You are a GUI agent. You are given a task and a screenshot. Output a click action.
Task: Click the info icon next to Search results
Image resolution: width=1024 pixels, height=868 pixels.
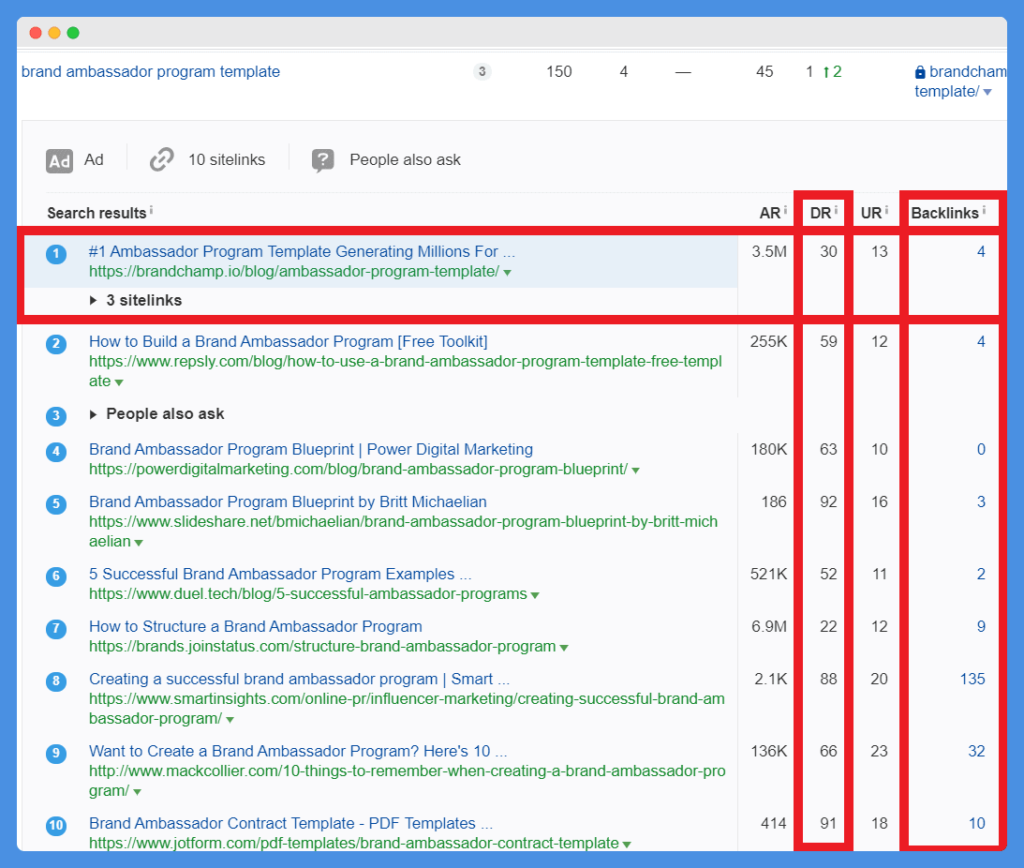point(152,210)
